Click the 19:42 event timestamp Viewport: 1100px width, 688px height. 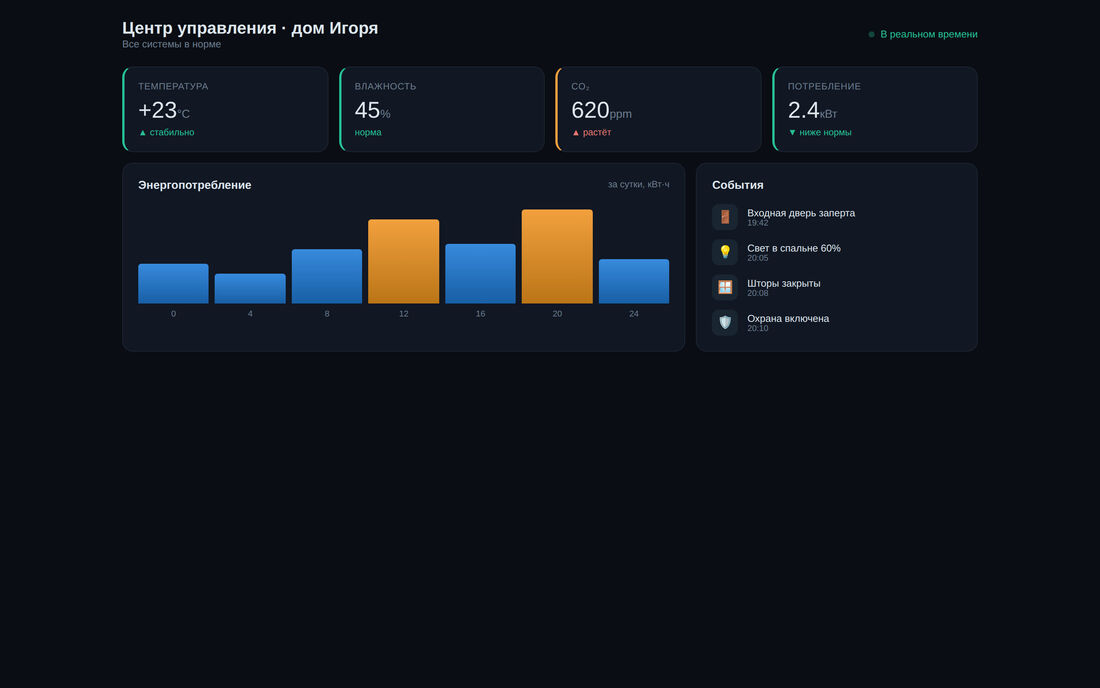pos(758,223)
